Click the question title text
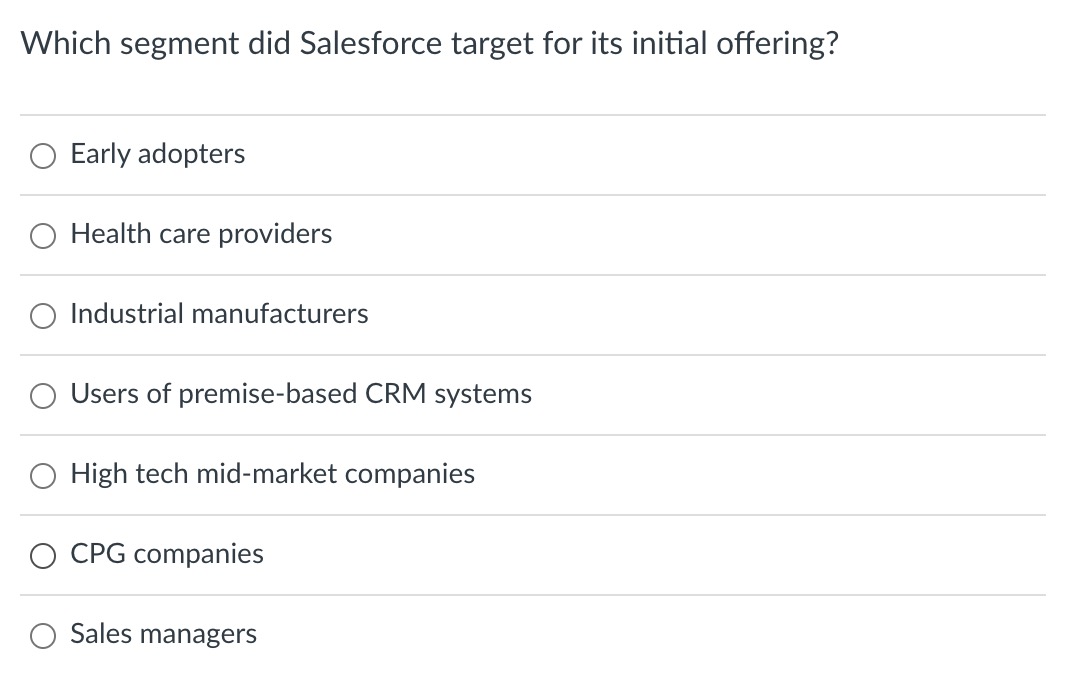The height and width of the screenshot is (692, 1074). tap(429, 43)
